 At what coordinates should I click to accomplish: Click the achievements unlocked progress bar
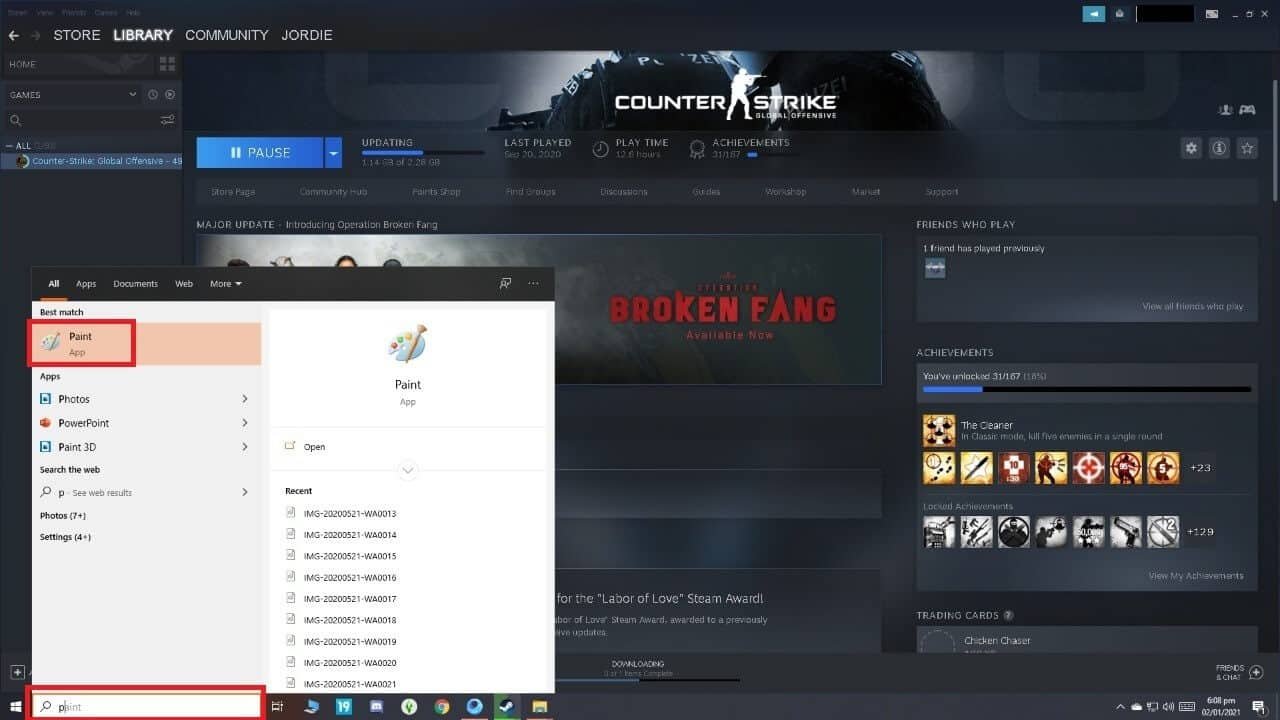pos(1087,389)
